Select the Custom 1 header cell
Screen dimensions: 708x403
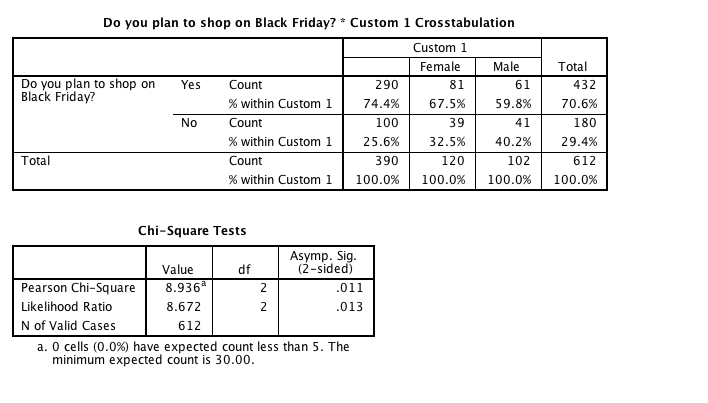coord(440,48)
